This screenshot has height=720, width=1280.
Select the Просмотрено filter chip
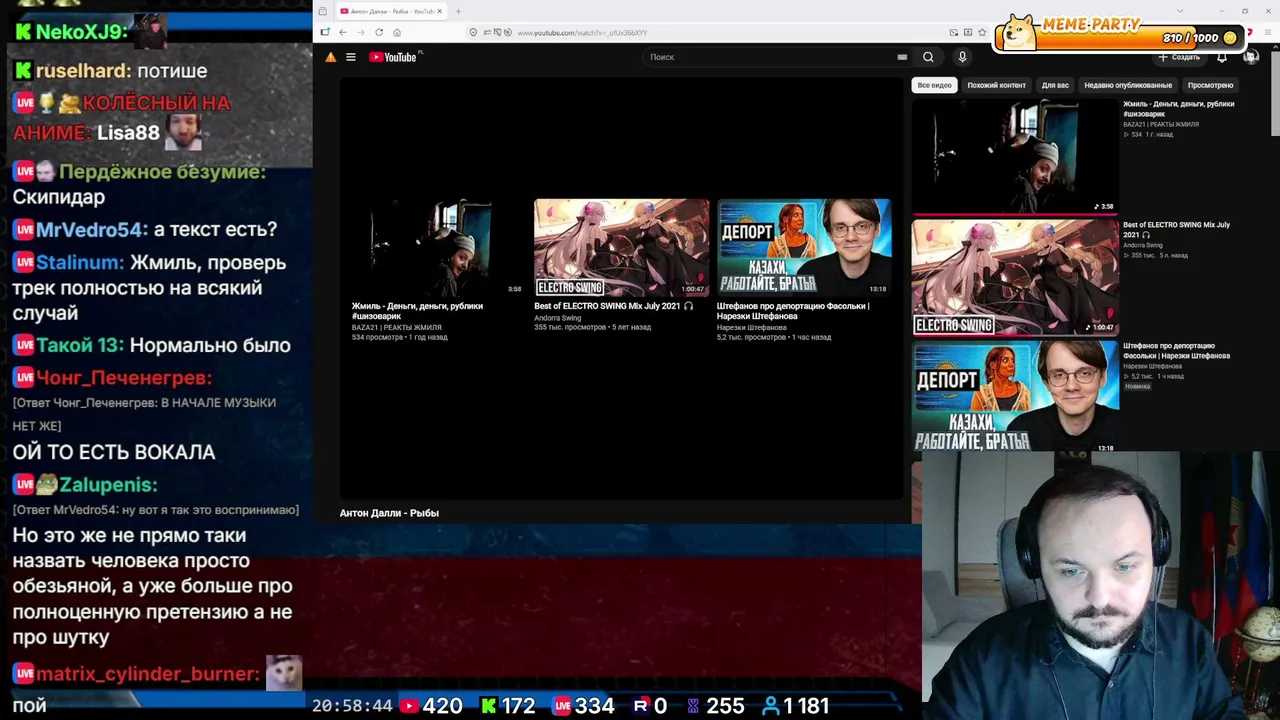pos(1210,85)
